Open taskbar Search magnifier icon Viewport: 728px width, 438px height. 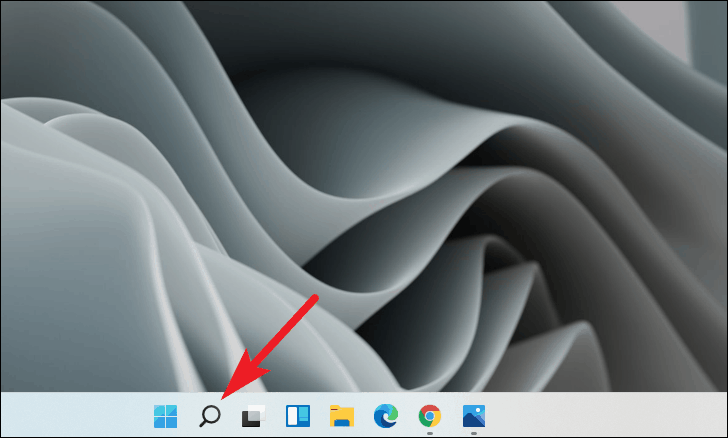[x=210, y=416]
